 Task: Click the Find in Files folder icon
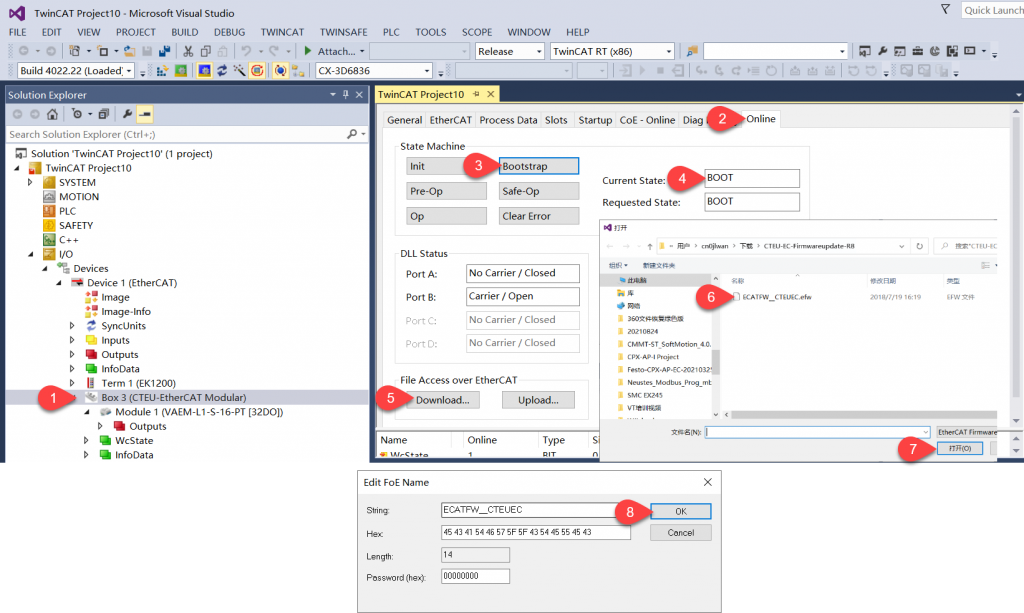(x=692, y=51)
